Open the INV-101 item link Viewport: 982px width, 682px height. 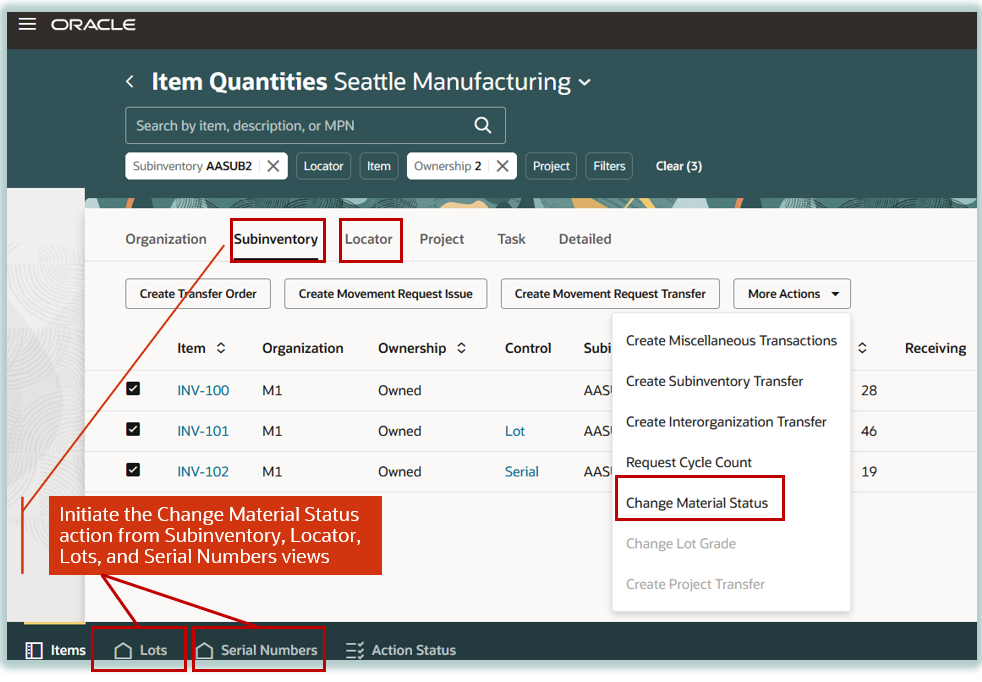point(203,431)
